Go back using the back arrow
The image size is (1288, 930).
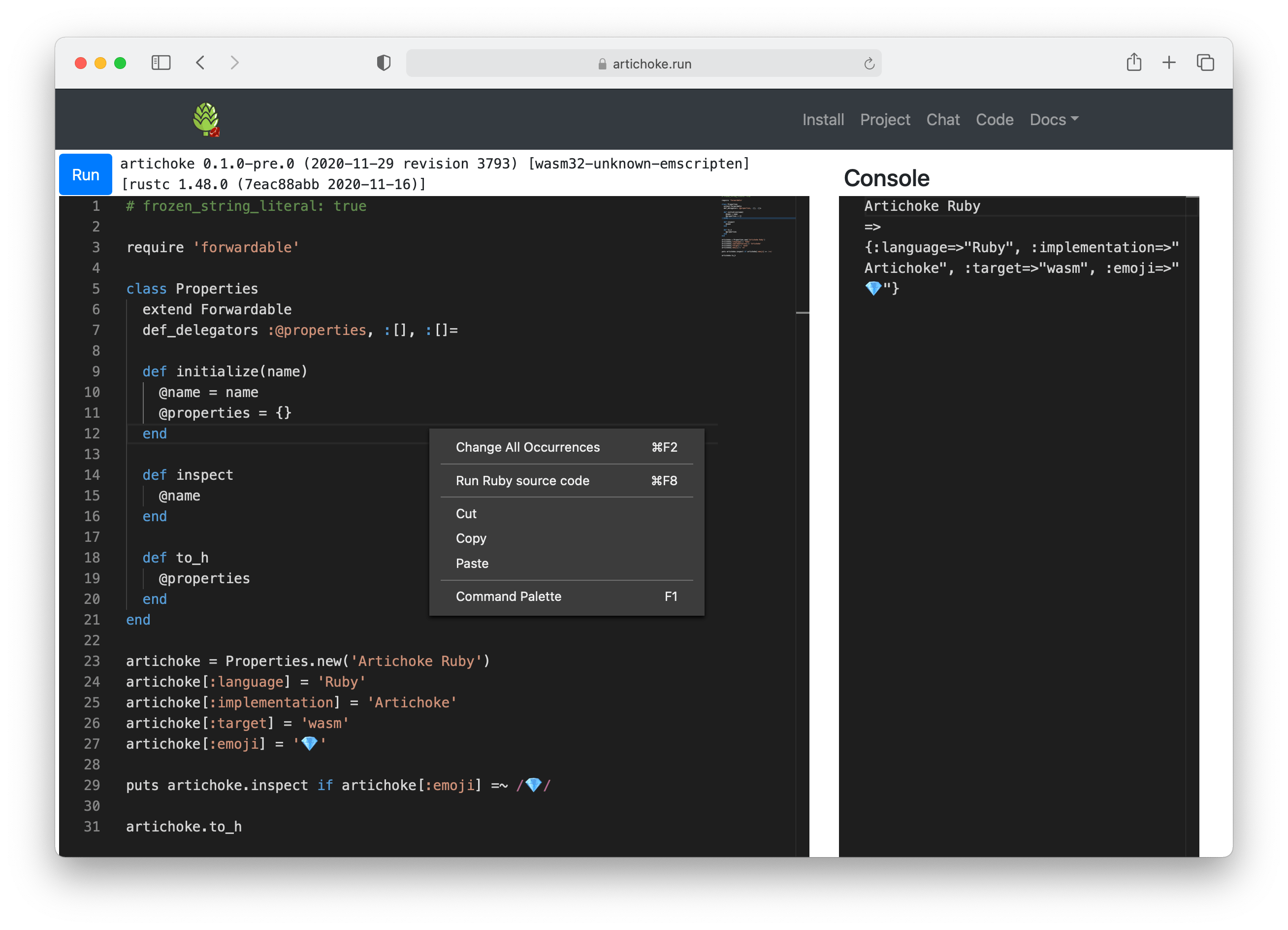200,63
